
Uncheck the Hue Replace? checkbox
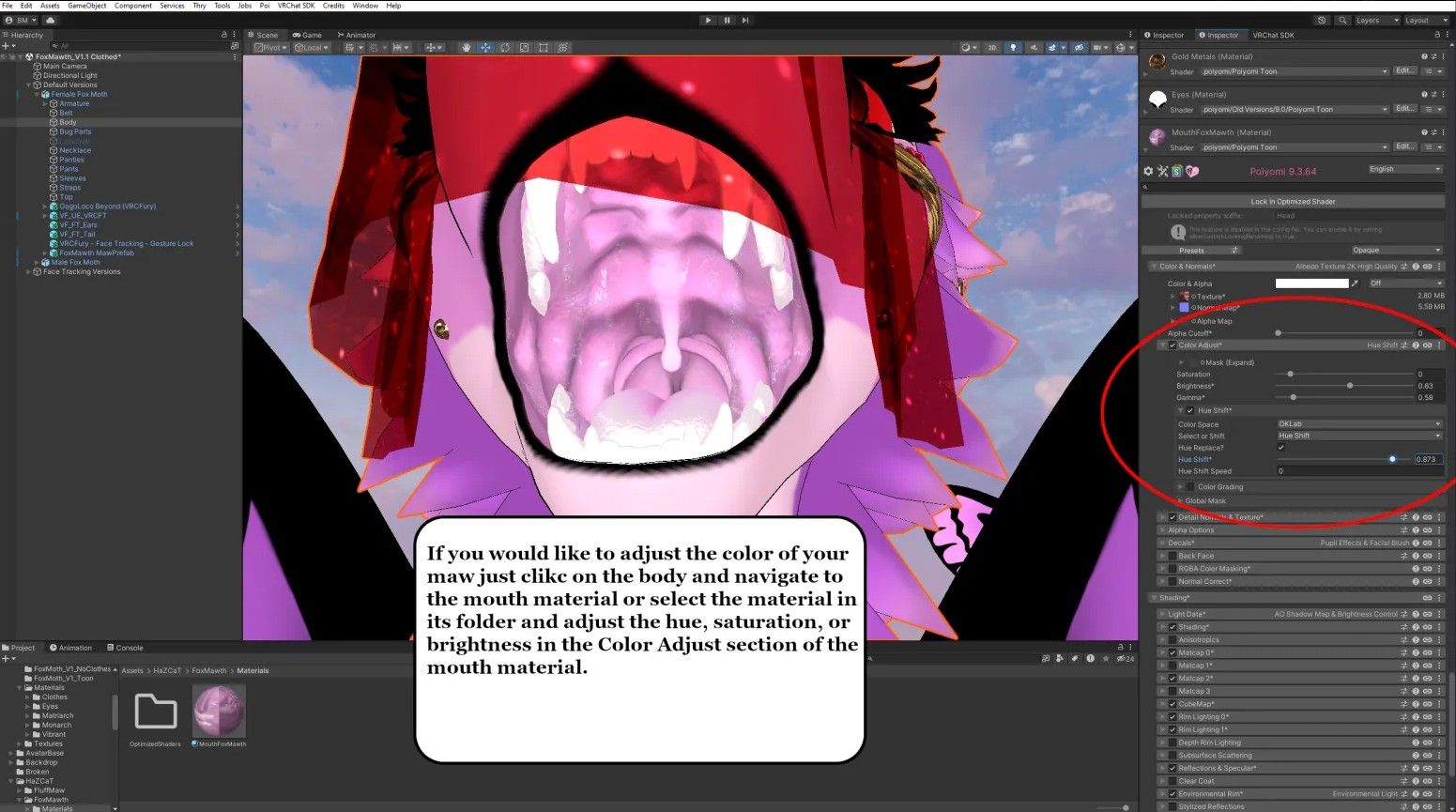(x=1280, y=448)
